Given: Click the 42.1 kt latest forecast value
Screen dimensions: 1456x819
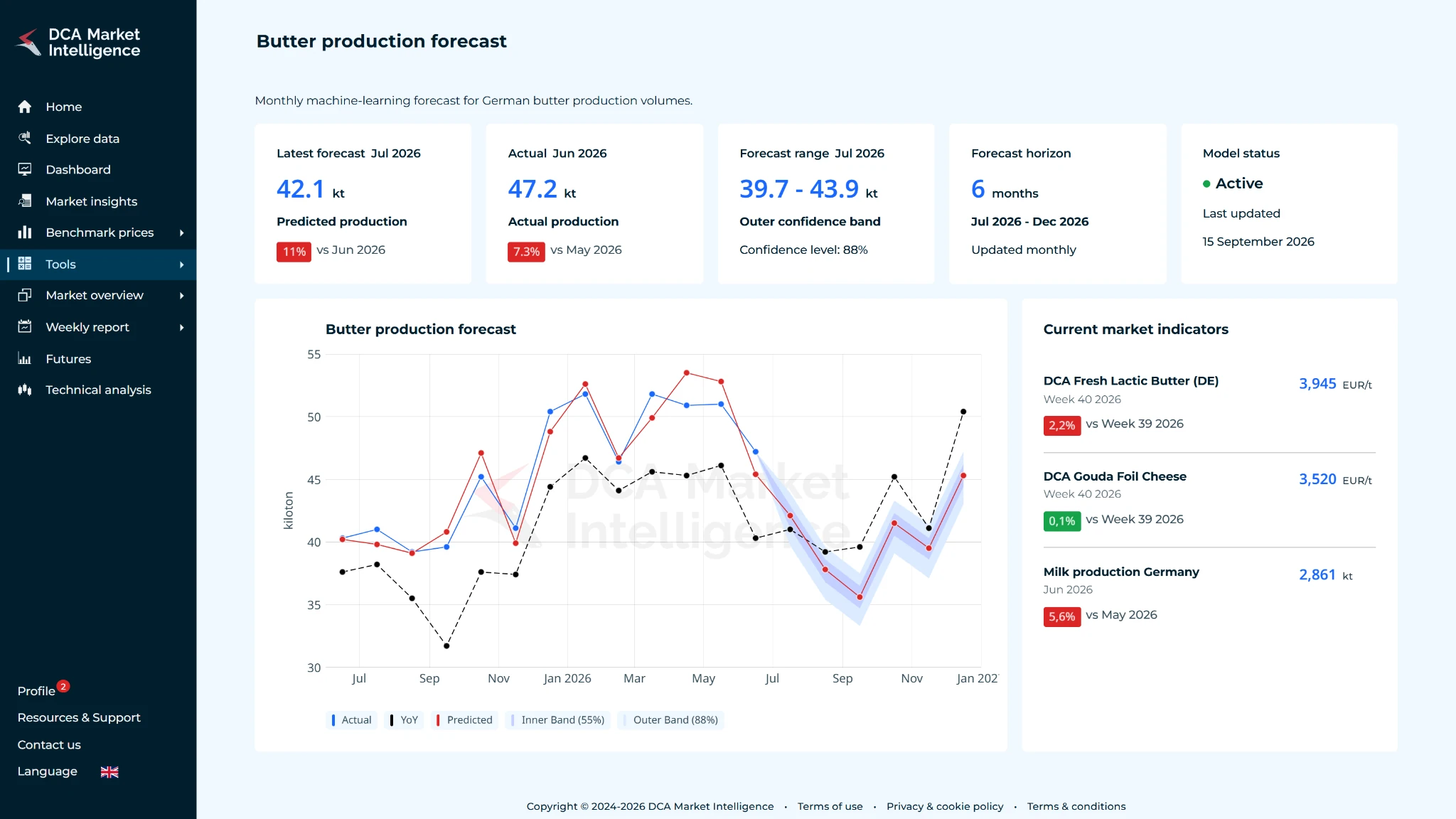Looking at the screenshot, I should [311, 189].
